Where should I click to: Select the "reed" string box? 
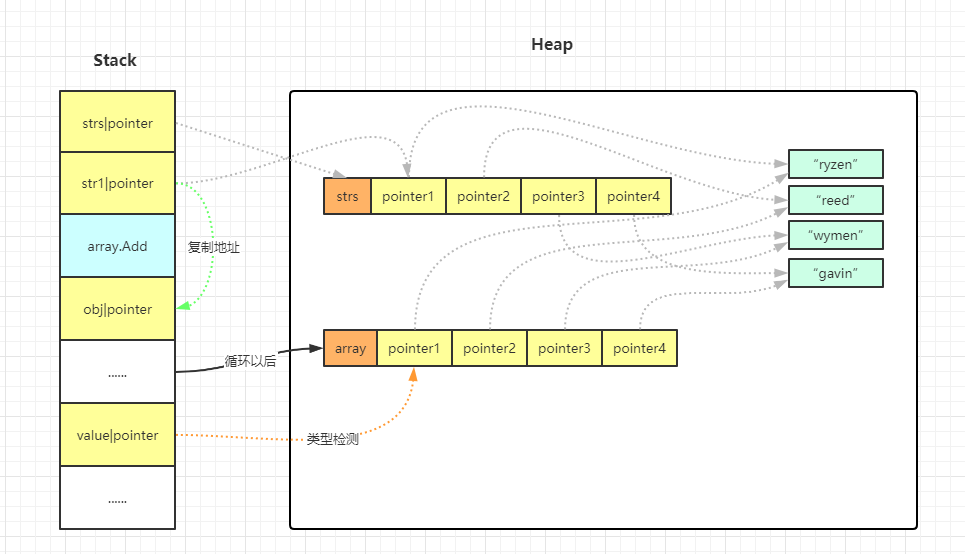point(836,200)
